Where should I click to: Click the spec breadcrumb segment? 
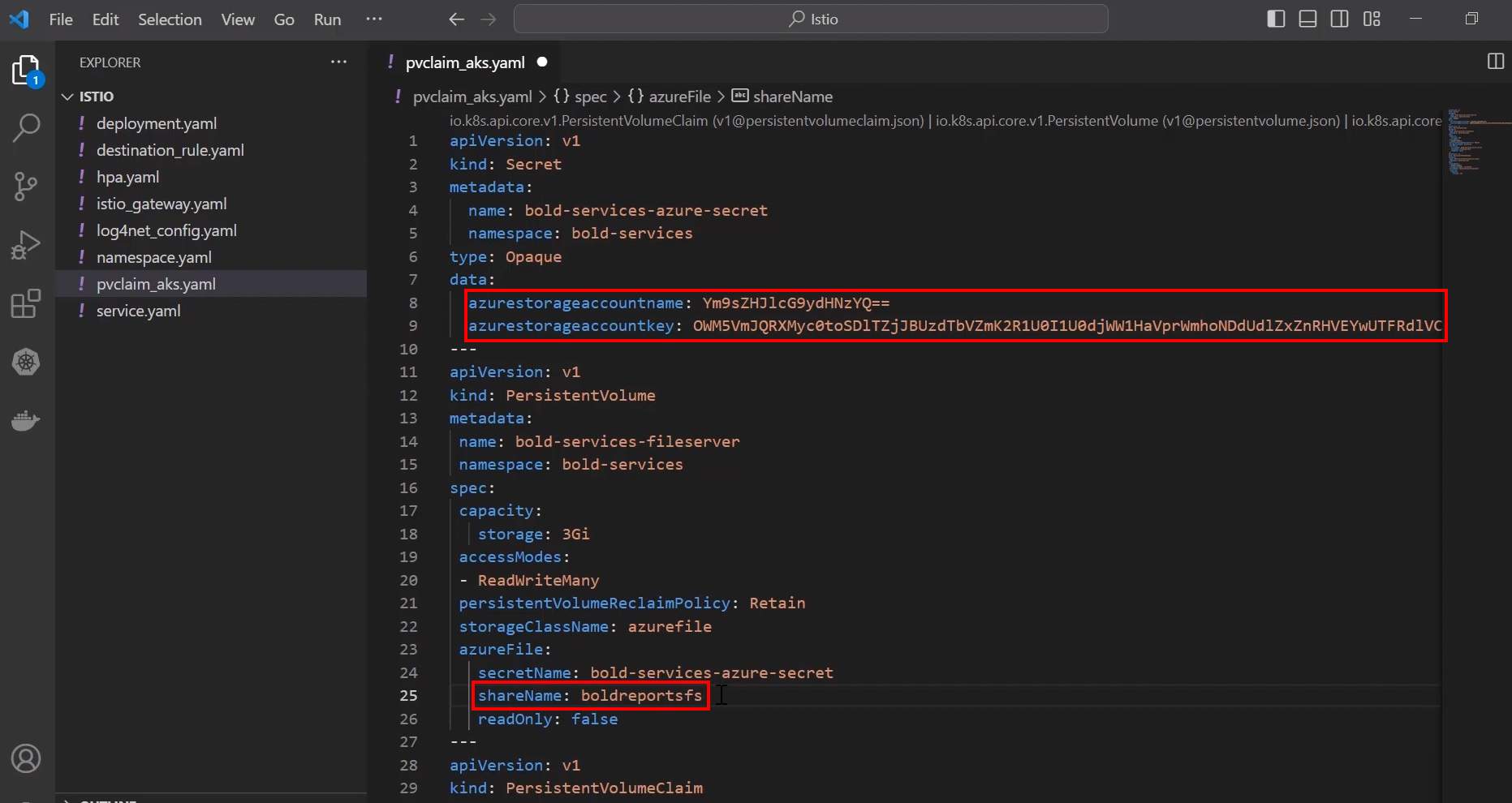pyautogui.click(x=579, y=97)
